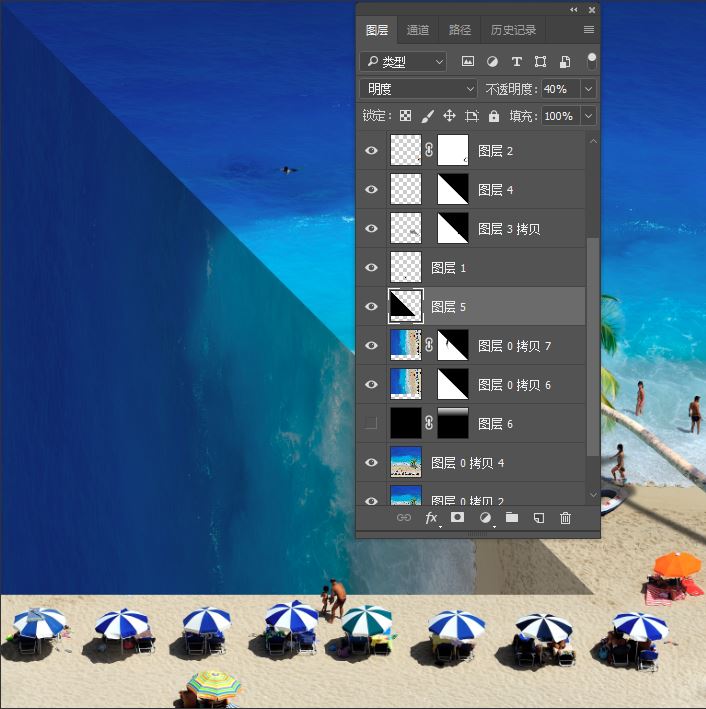The width and height of the screenshot is (706, 709).
Task: Switch to the 历史记录 tab
Action: click(x=513, y=30)
